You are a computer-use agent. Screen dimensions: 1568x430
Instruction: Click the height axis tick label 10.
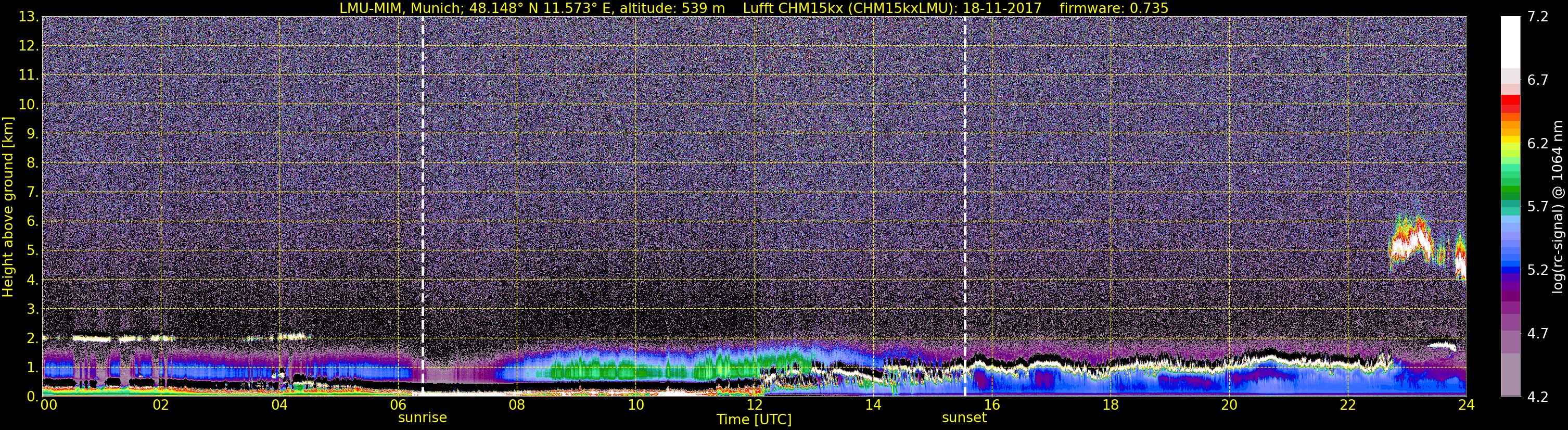pos(29,105)
